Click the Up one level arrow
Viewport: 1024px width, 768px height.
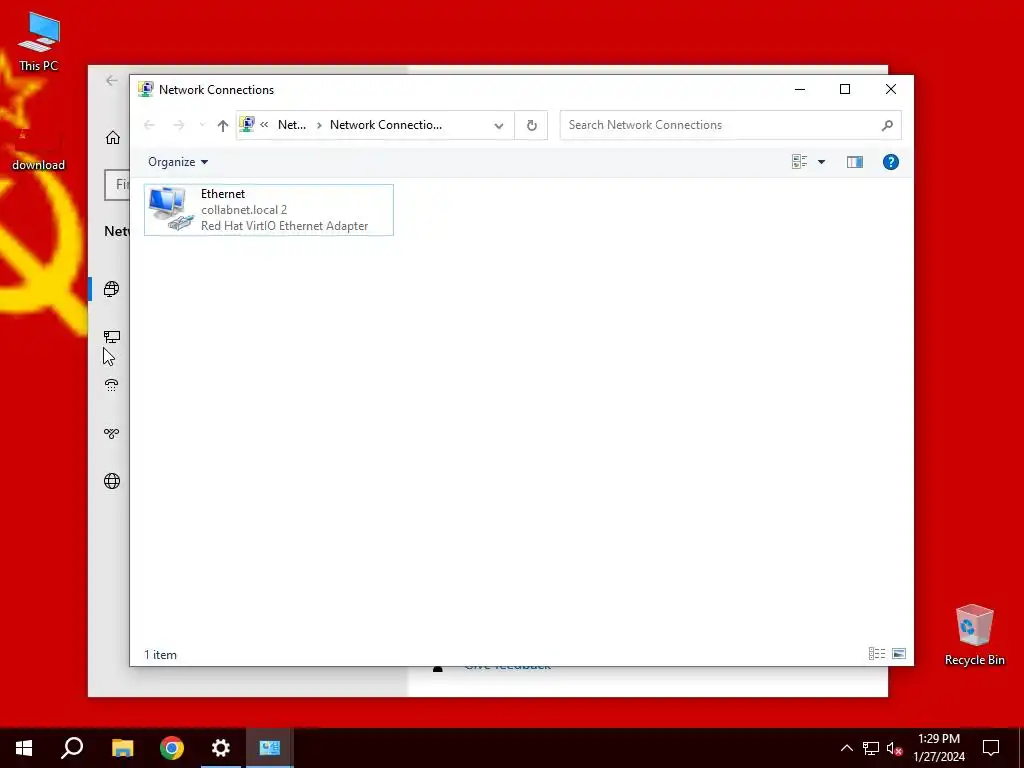(223, 125)
